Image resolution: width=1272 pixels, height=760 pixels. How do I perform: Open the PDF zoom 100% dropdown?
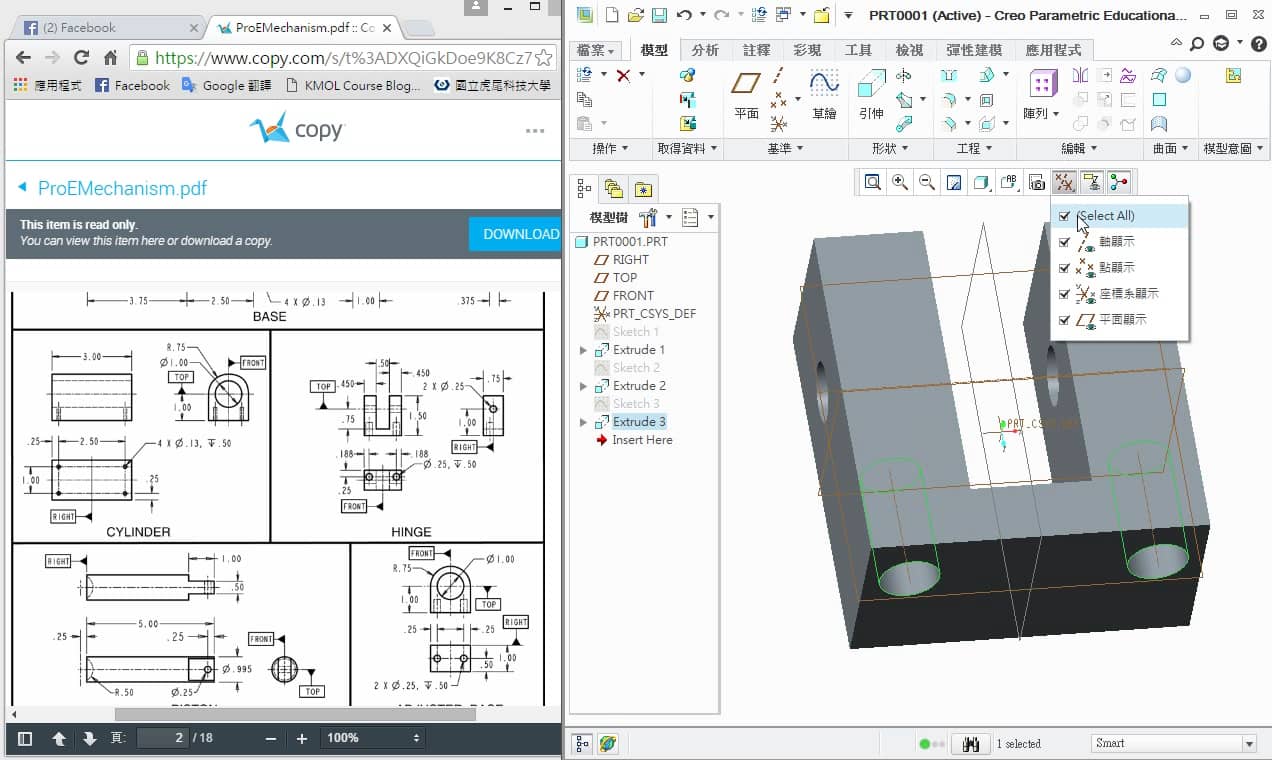tap(373, 738)
